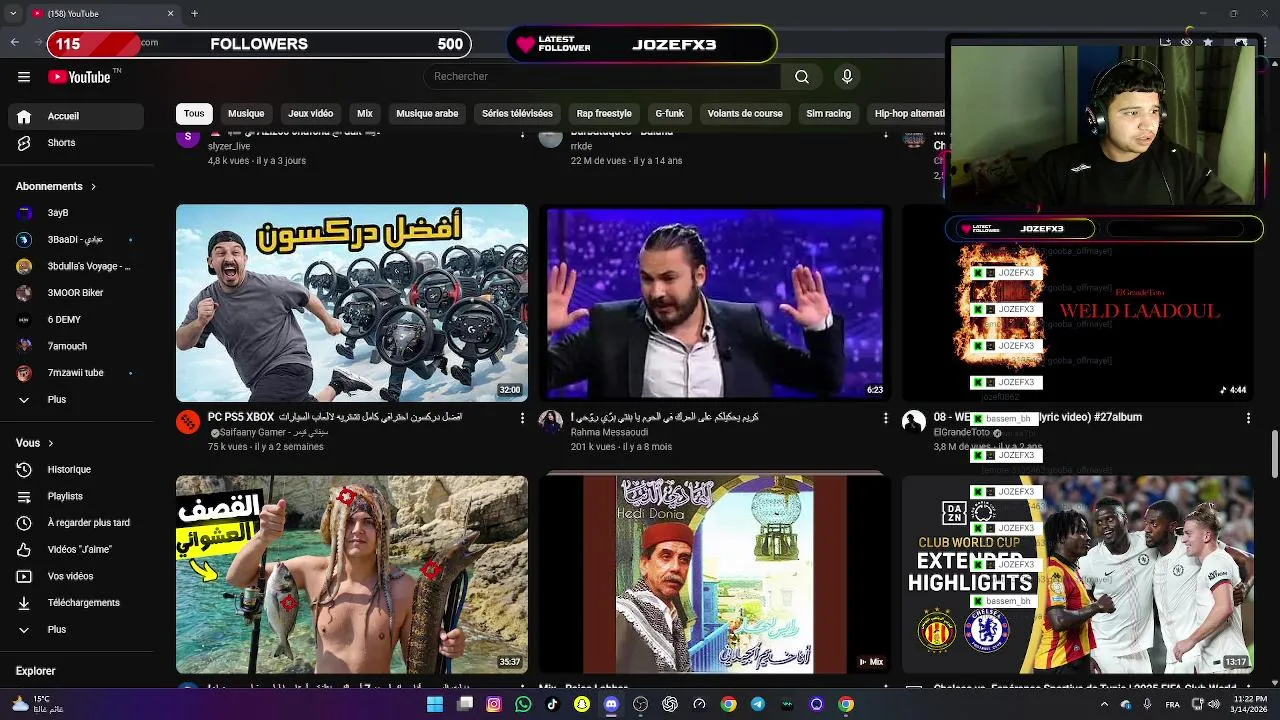Close the YouTube browser tab
The width and height of the screenshot is (1280, 720).
[x=170, y=13]
